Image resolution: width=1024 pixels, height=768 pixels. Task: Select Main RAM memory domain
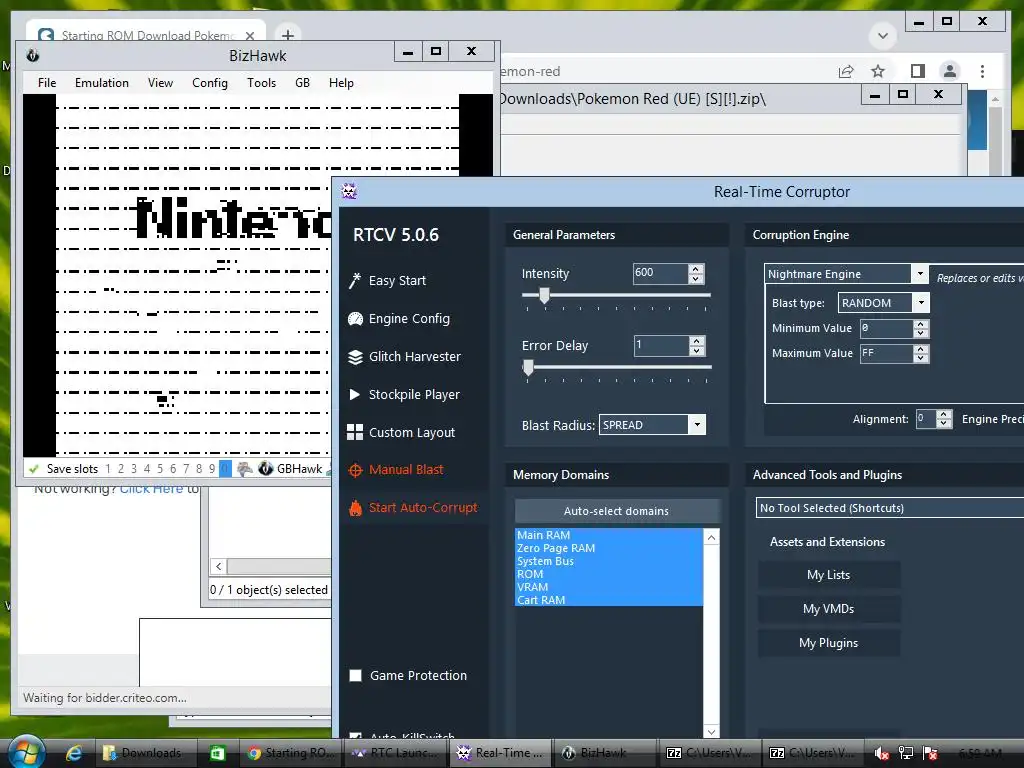coord(609,535)
